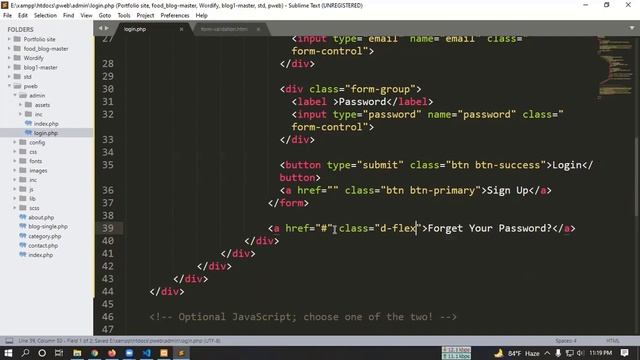Open the Find menu
The image size is (640, 360).
click(x=69, y=16)
